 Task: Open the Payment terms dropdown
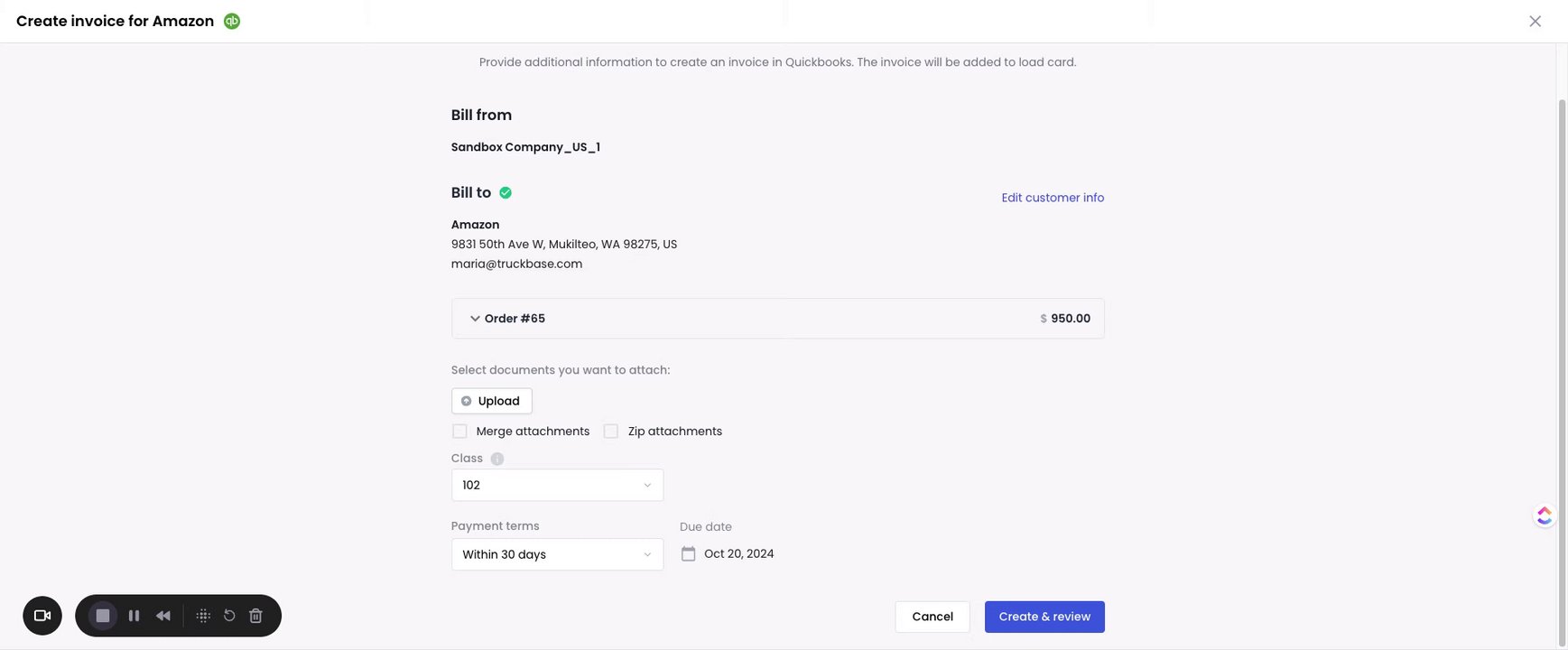click(x=557, y=554)
